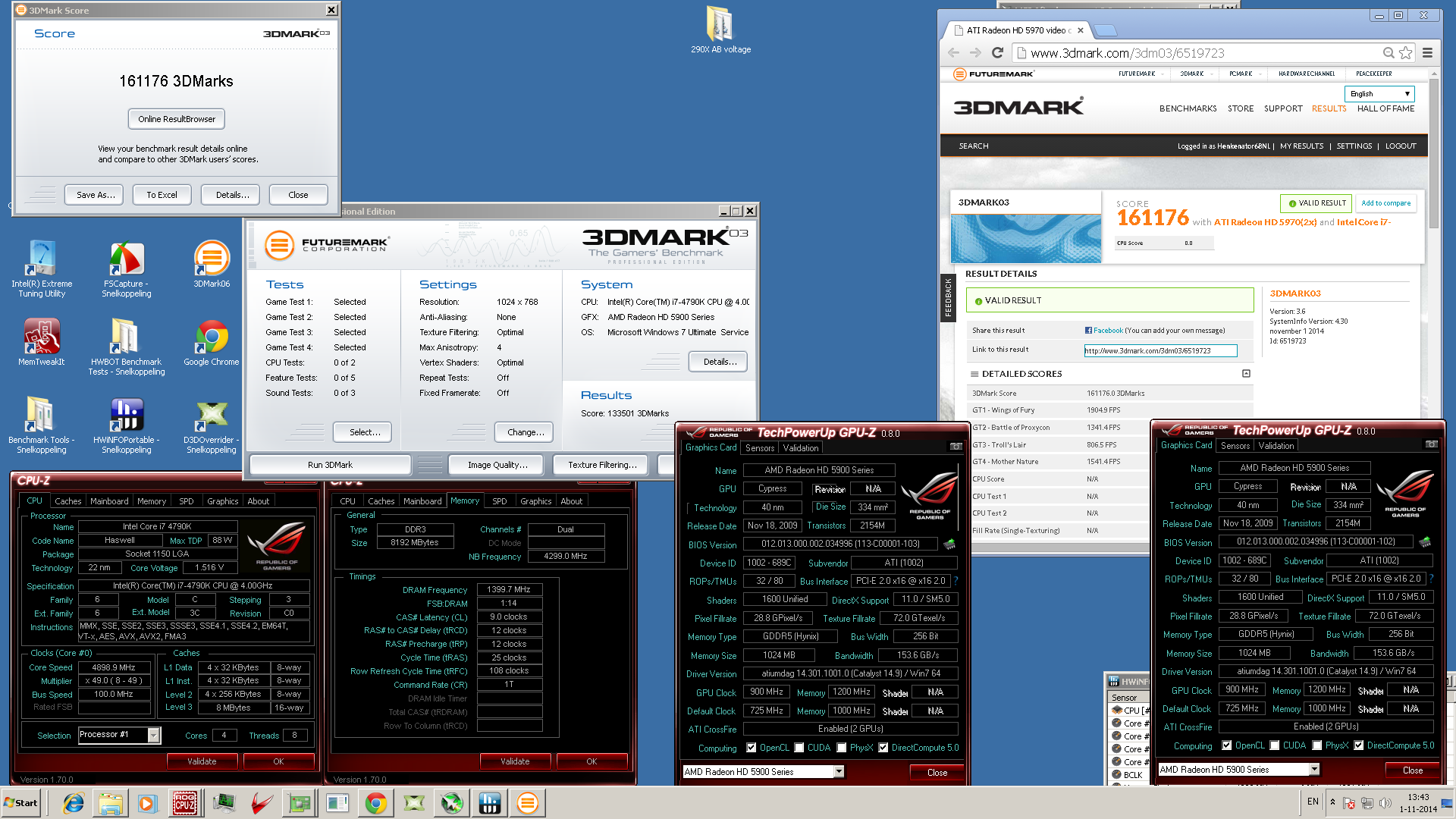
Task: Click the volume speaker tray icon
Action: pyautogui.click(x=1385, y=803)
